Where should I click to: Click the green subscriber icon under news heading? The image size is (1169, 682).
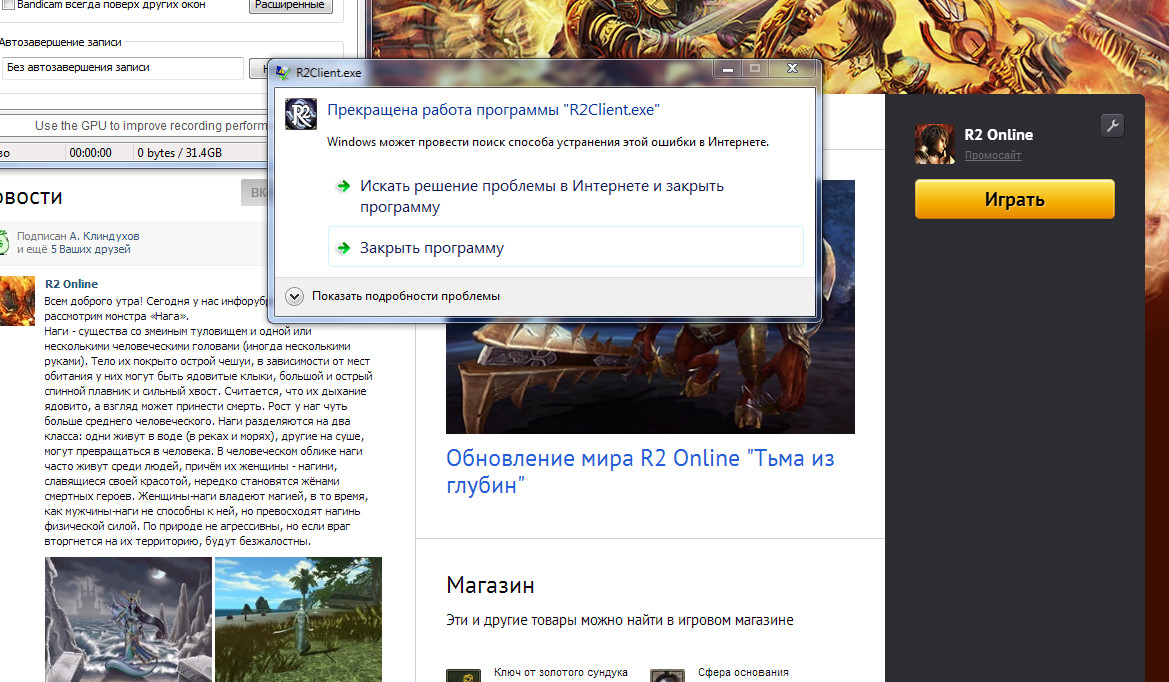tap(5, 243)
